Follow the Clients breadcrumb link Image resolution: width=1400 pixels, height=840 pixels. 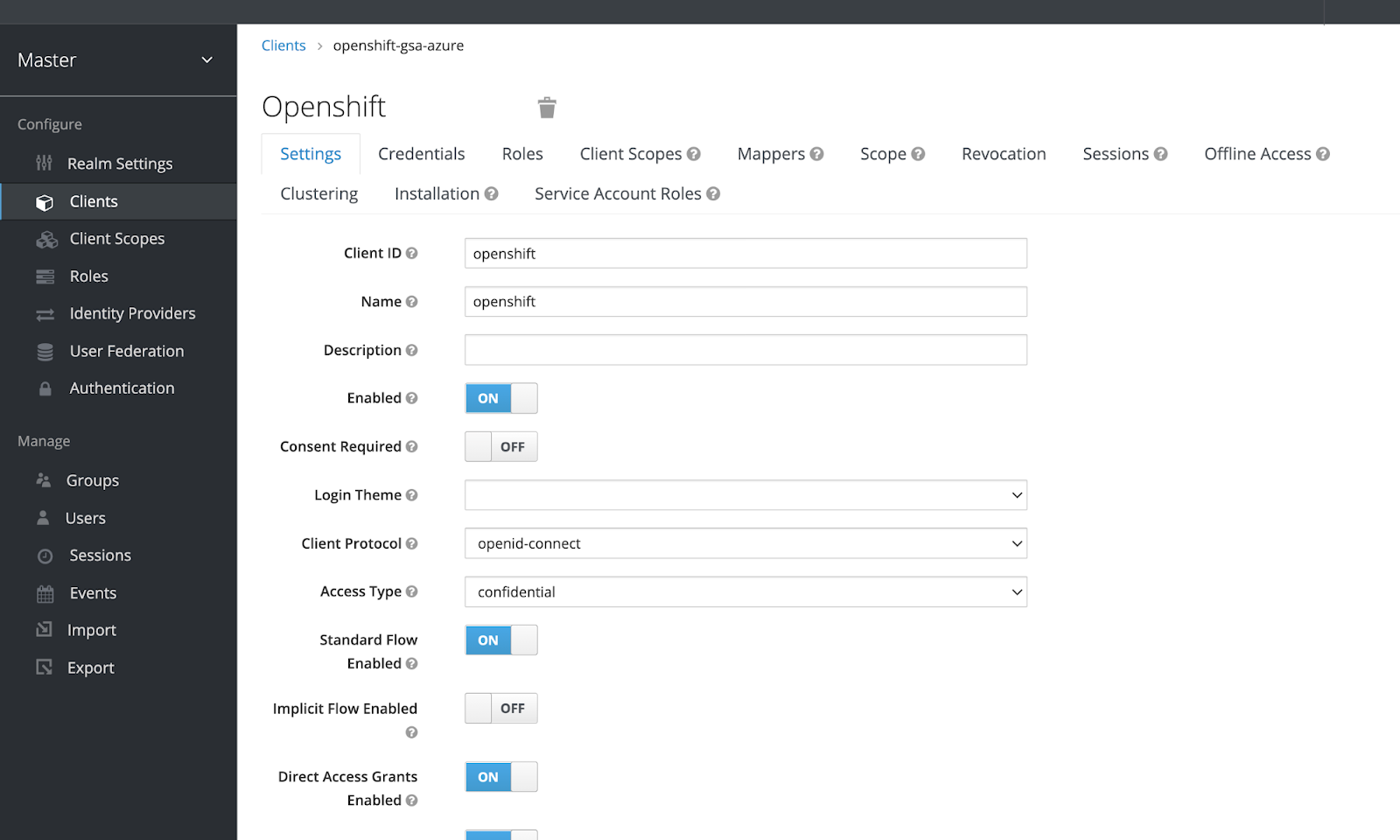[283, 45]
